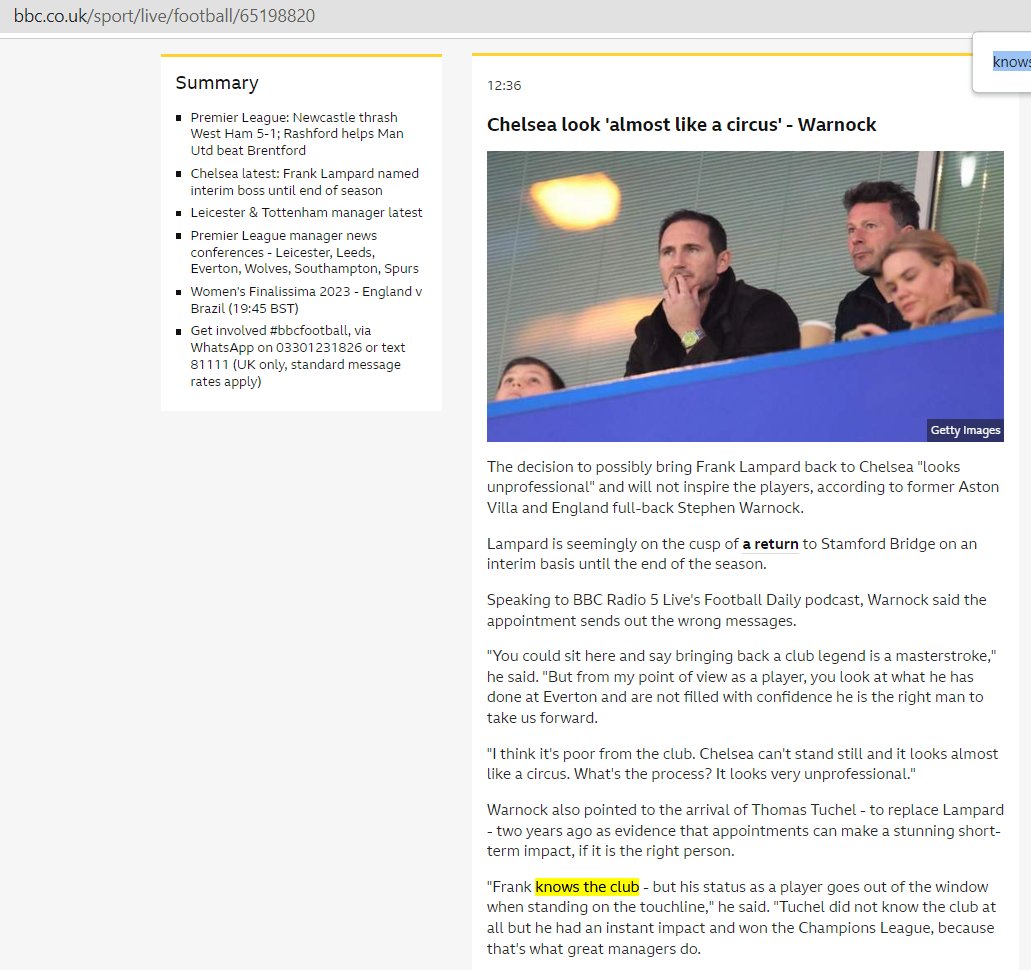Click the paragraph starting "You could sit here and say"
Image resolution: width=1031 pixels, height=970 pixels.
click(742, 687)
